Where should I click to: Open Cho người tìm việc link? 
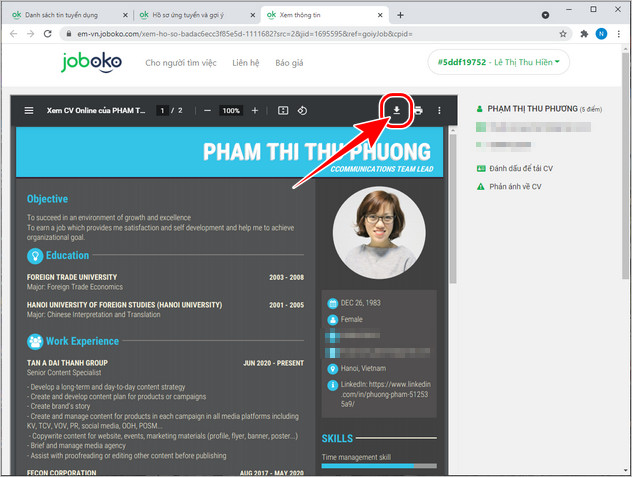[181, 63]
